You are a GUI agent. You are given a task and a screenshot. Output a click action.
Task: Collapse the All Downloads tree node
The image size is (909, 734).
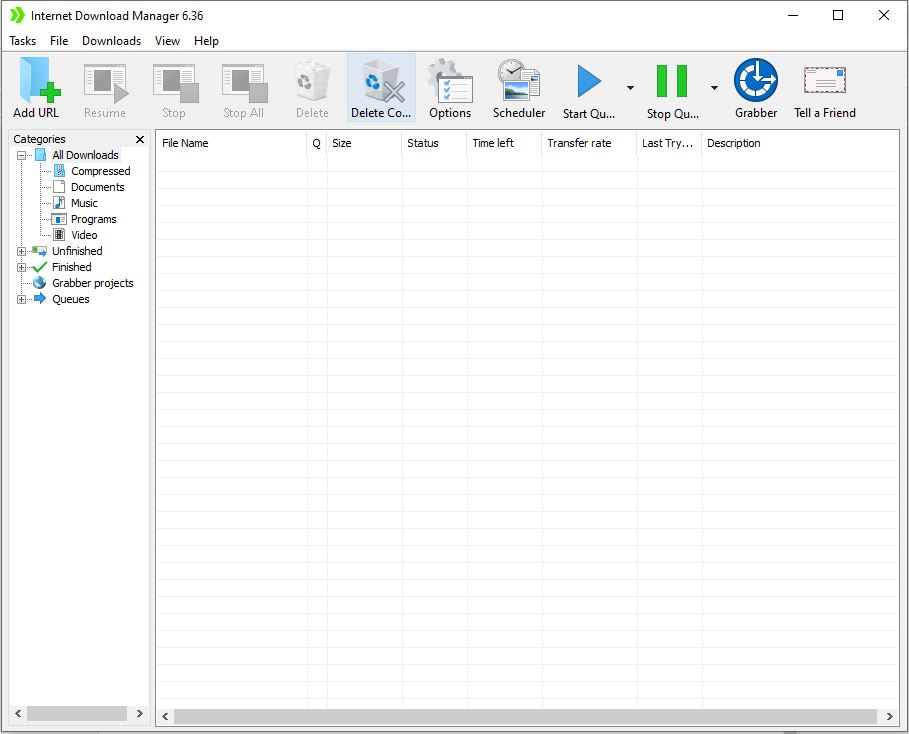pos(21,155)
